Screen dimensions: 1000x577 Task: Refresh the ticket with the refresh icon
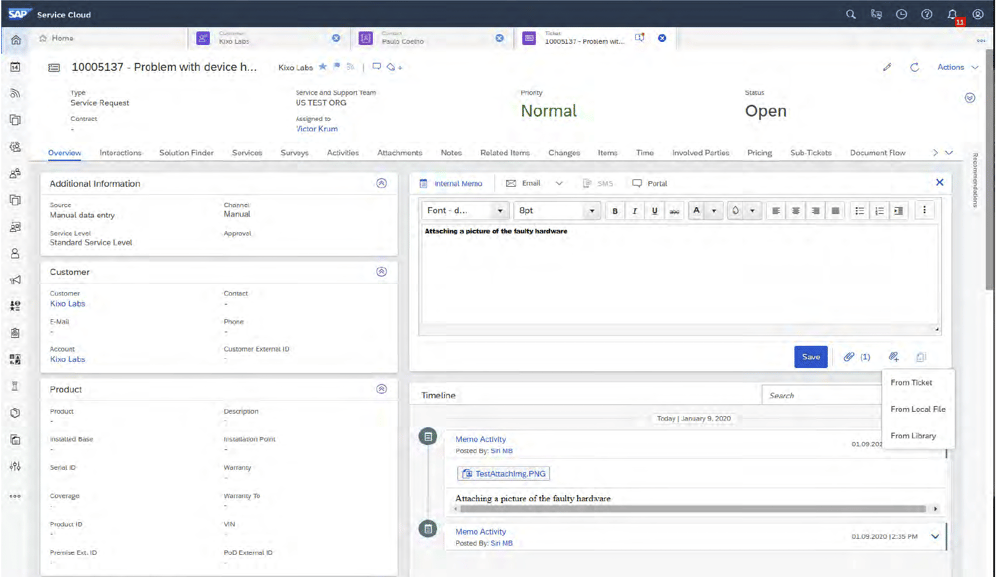914,67
